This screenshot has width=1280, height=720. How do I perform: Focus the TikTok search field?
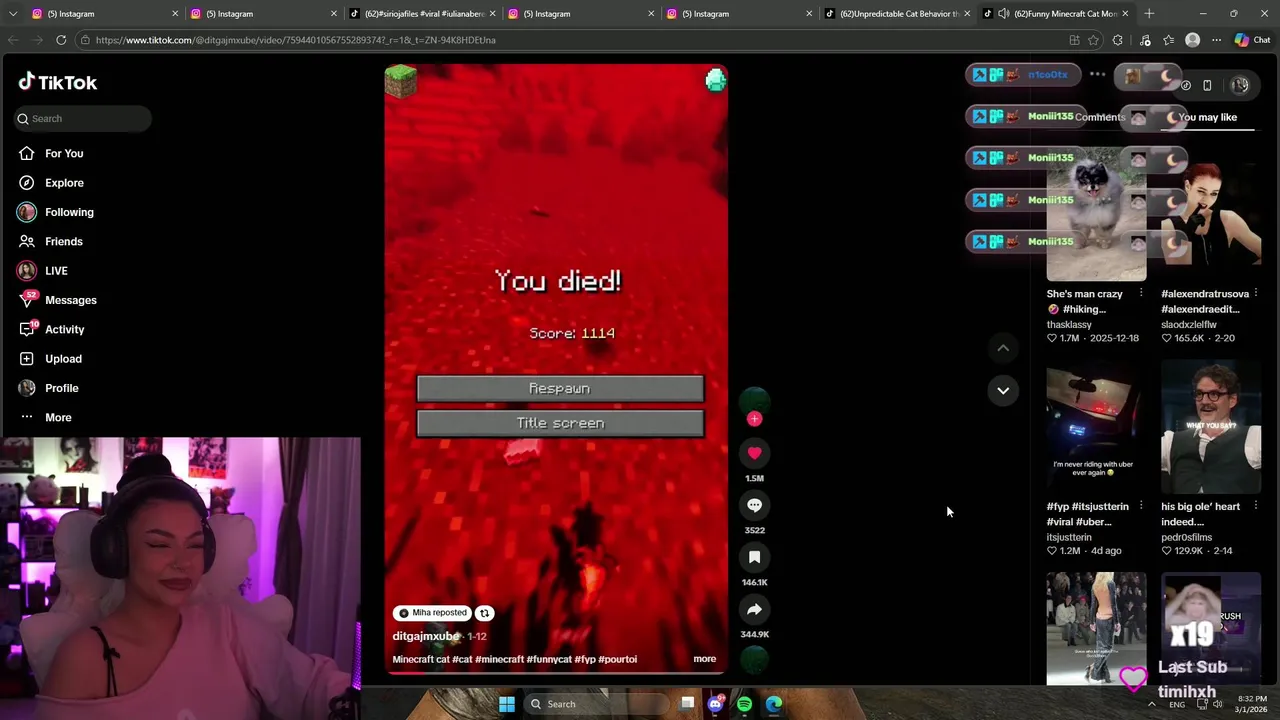(x=83, y=118)
